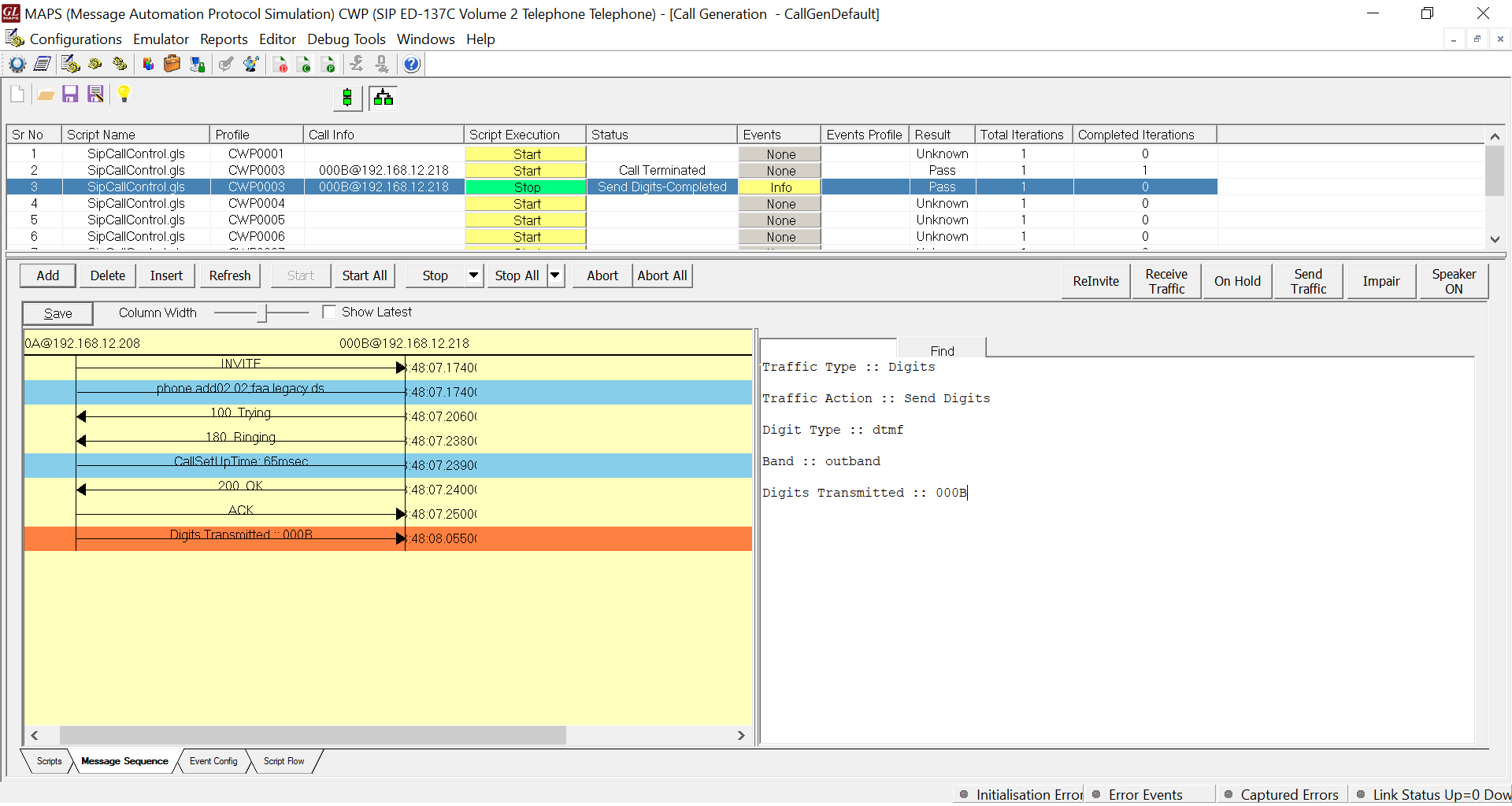Click the On Hold button
Screen dimensions: 1512x806
click(x=1237, y=281)
